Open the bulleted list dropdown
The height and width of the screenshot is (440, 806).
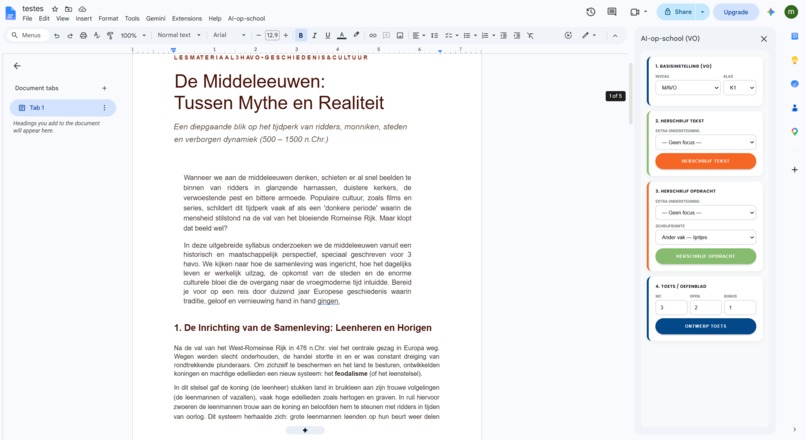click(470, 35)
